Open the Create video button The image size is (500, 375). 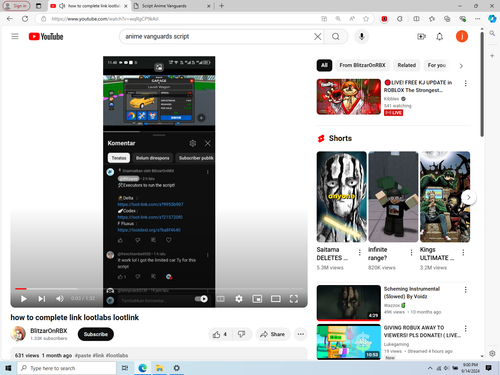click(x=421, y=36)
